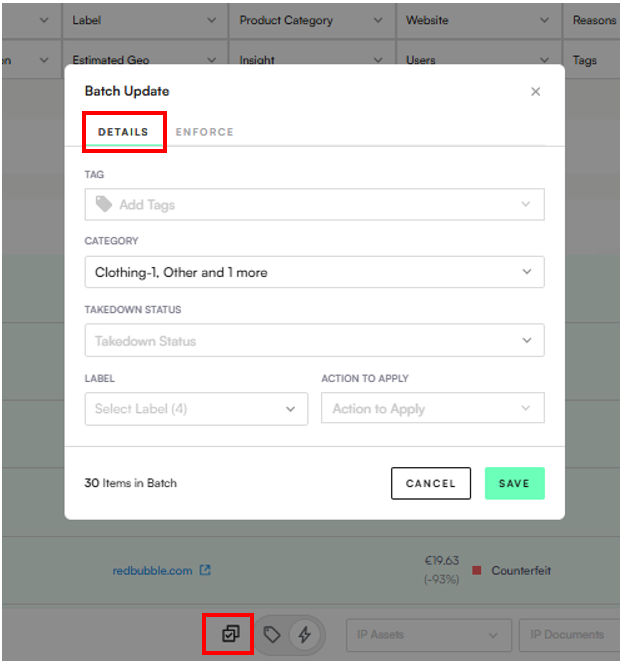Open external link icon beside redbubble.com

[205, 571]
